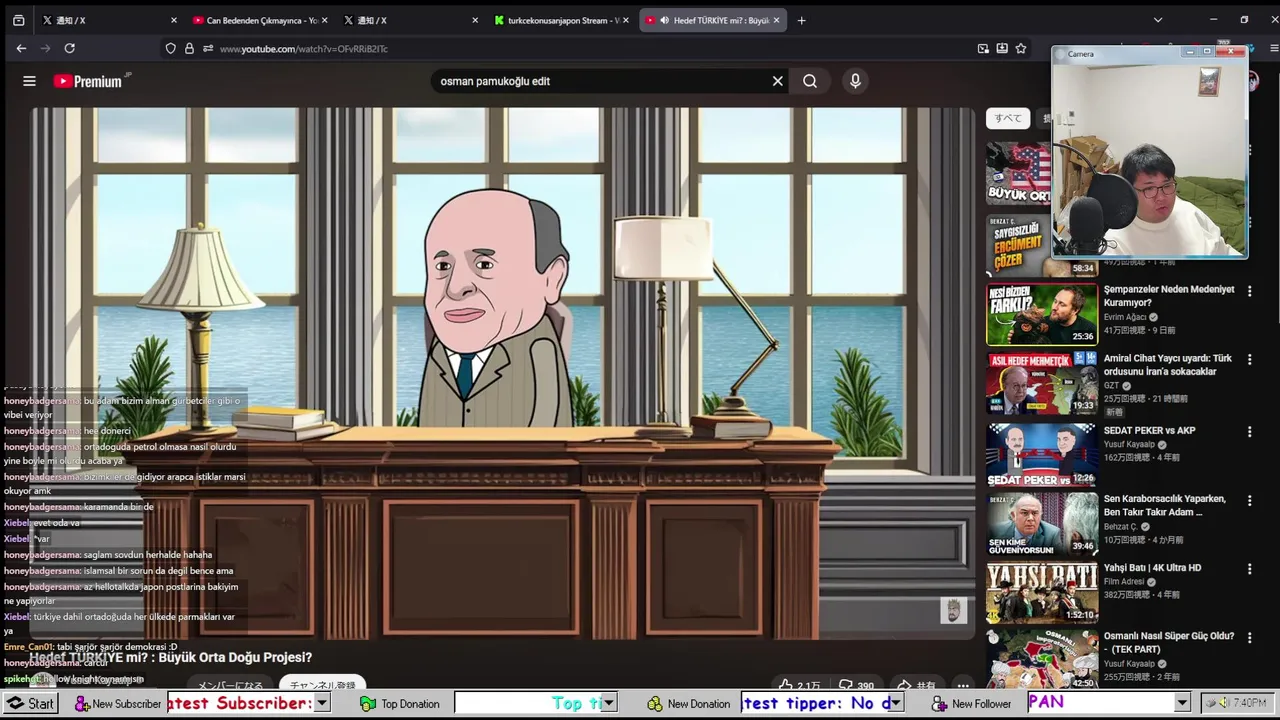
Task: Select the Hedef TÜRKİYE mi tab
Action: 712,20
